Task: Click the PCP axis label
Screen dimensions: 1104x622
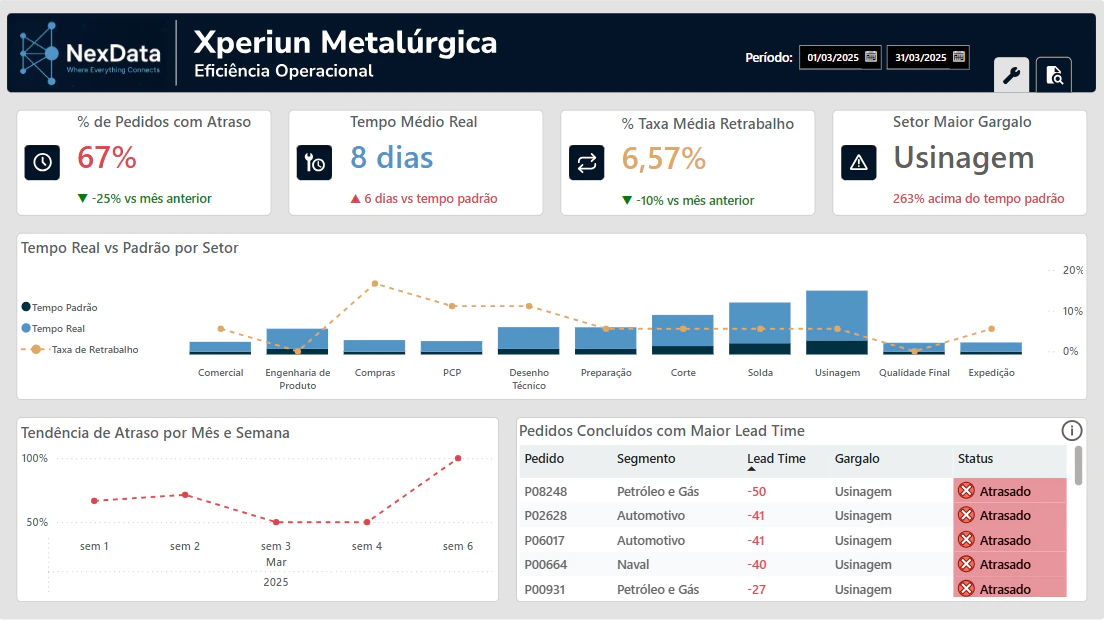Action: pos(452,373)
